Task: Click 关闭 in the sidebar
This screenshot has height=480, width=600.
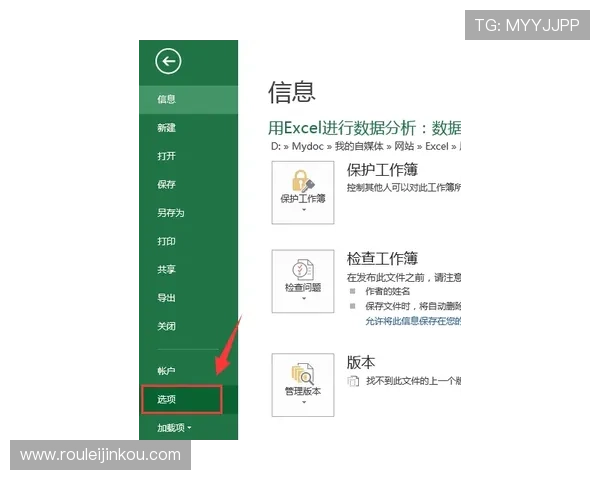Action: point(188,326)
